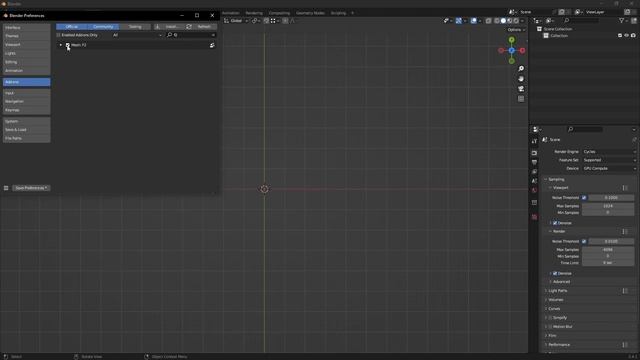The height and width of the screenshot is (360, 640).
Task: Click the Save Preferences button
Action: click(x=31, y=188)
